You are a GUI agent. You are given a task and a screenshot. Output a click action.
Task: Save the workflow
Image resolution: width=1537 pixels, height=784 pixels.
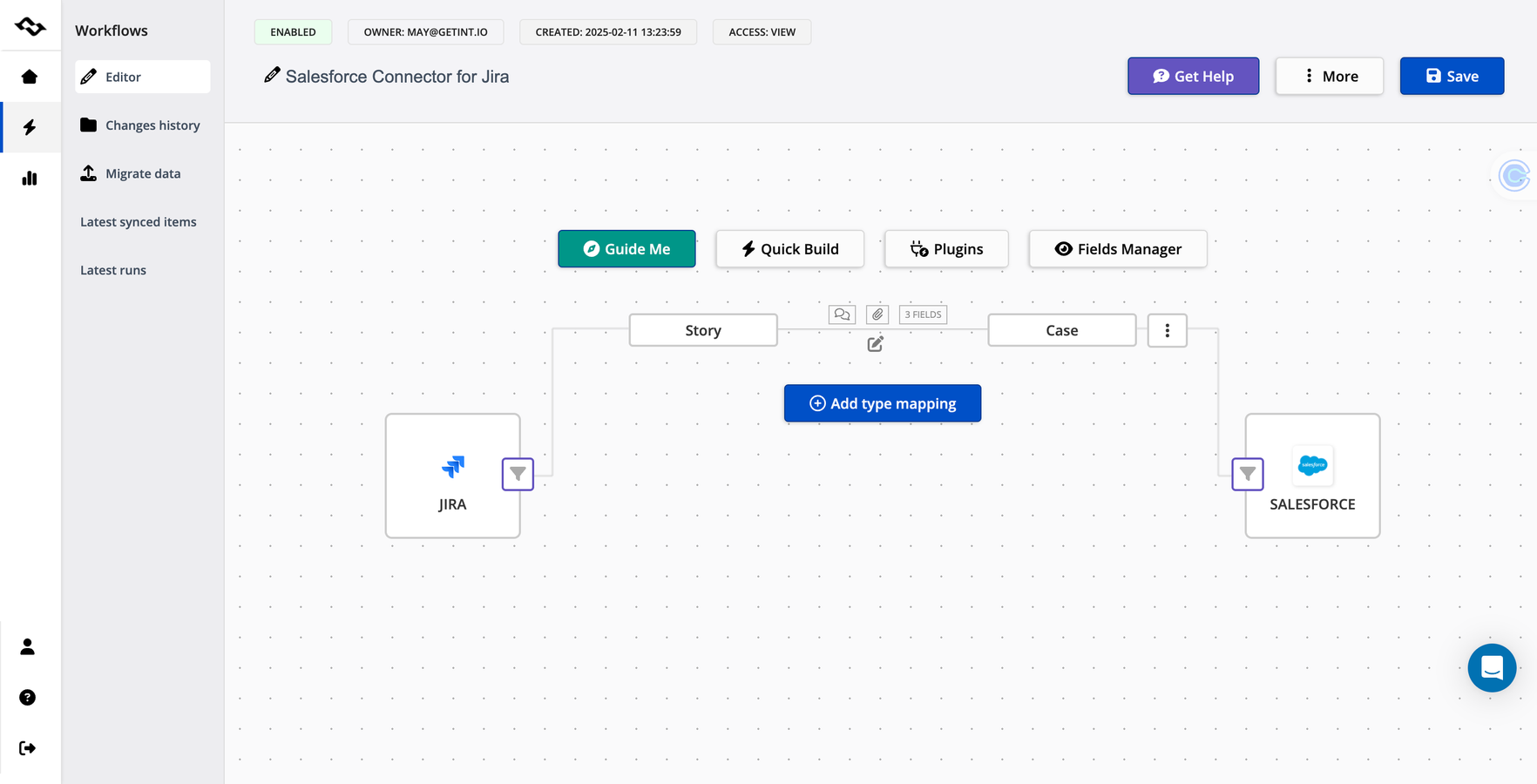[1452, 76]
